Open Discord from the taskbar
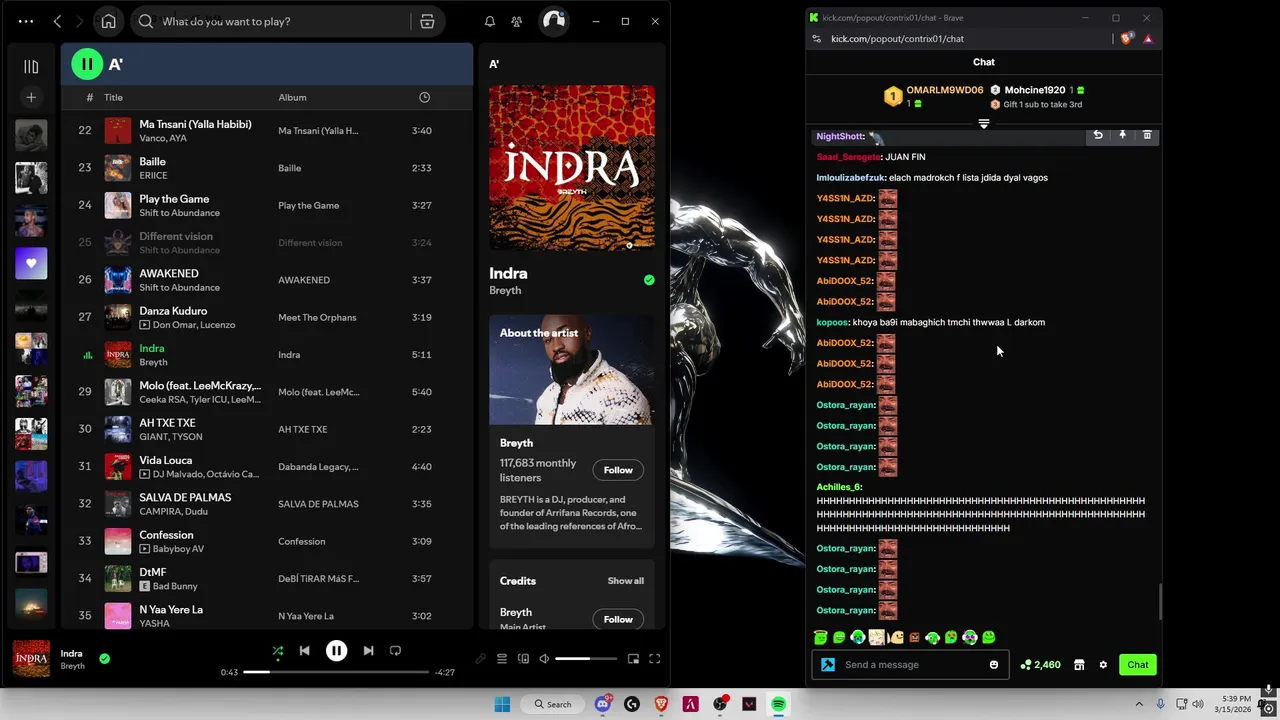This screenshot has width=1280, height=720. pos(603,704)
